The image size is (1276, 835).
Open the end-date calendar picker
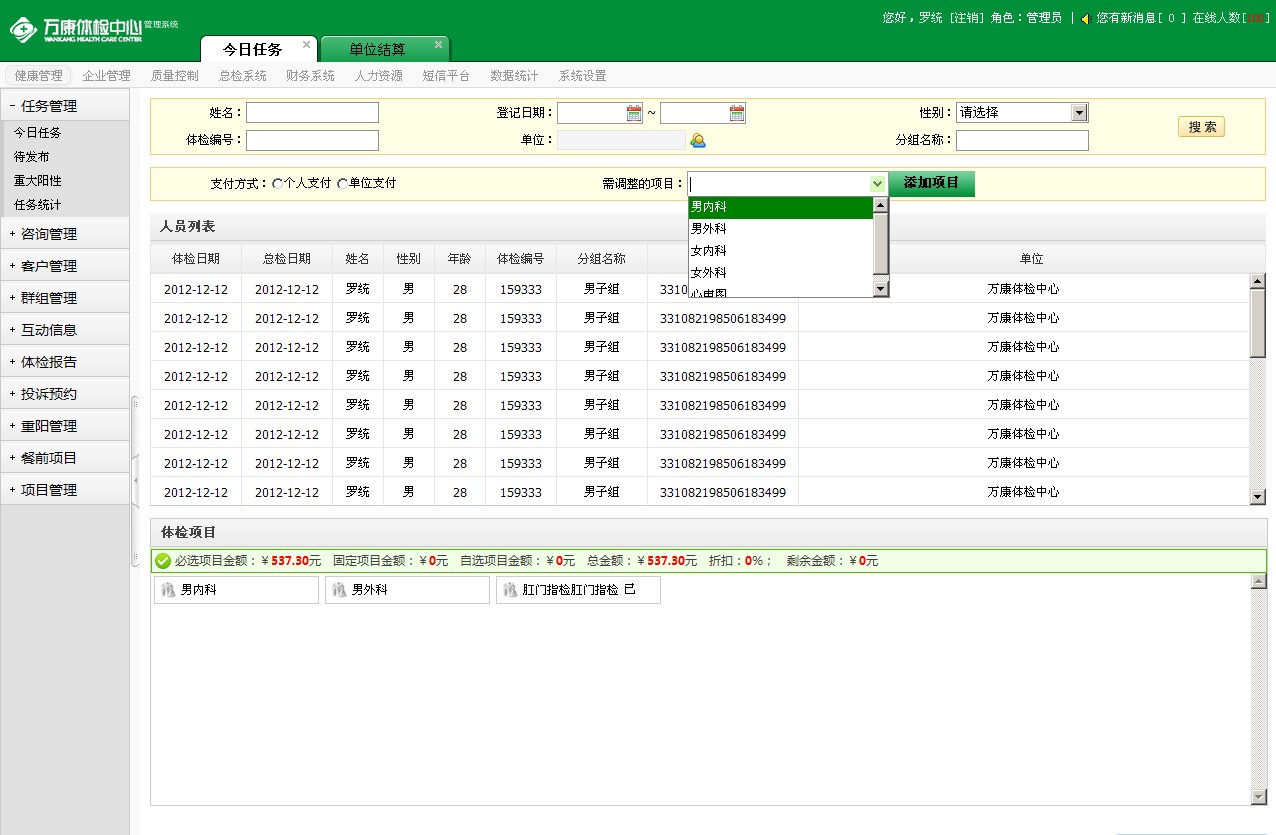[737, 113]
